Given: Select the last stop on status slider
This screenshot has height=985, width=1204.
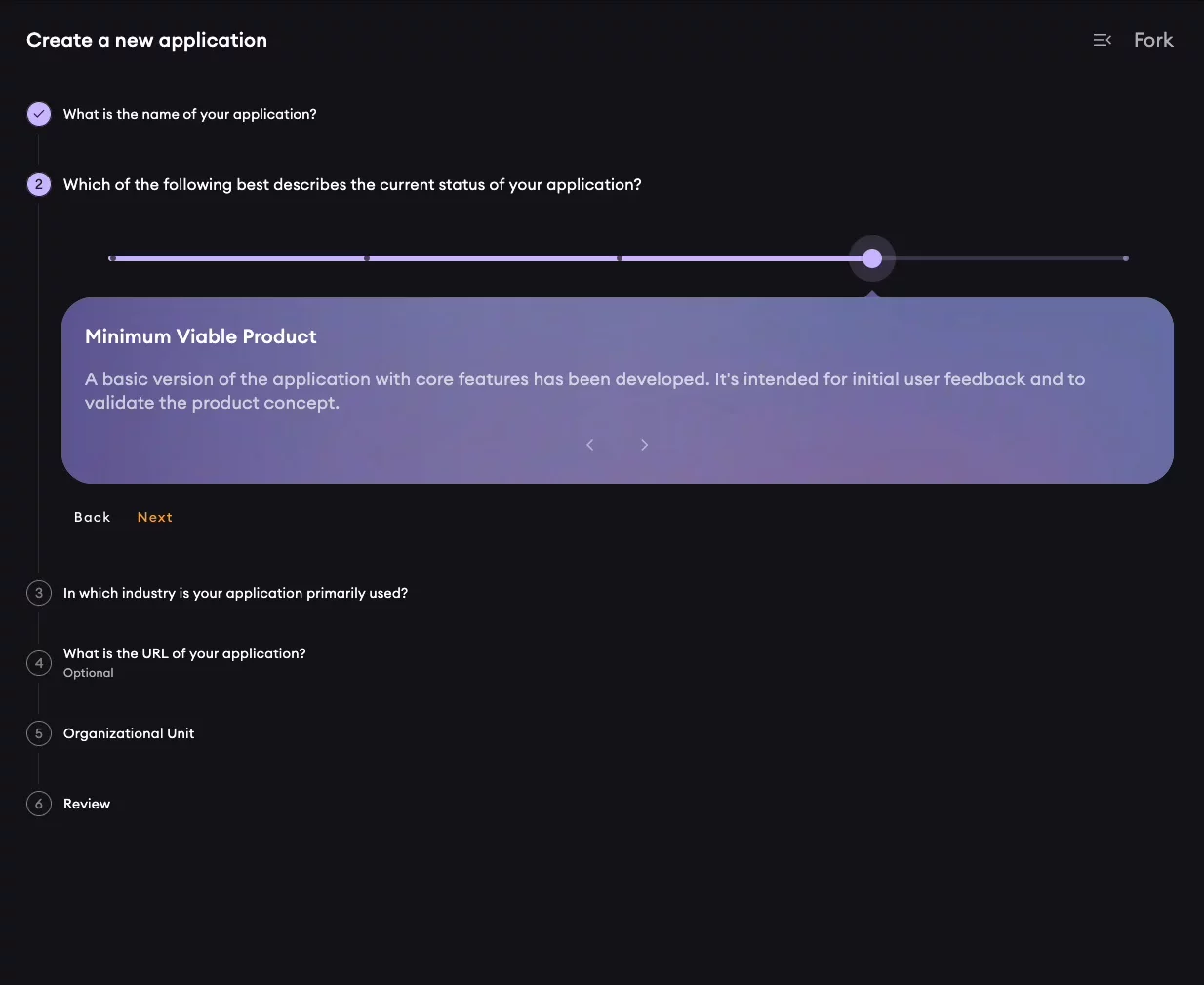Looking at the screenshot, I should click(1125, 258).
